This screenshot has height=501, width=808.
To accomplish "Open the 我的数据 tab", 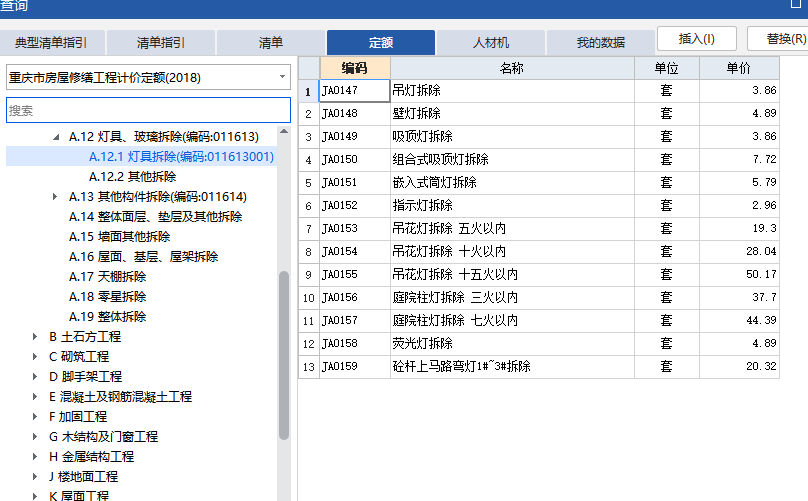I will click(601, 42).
